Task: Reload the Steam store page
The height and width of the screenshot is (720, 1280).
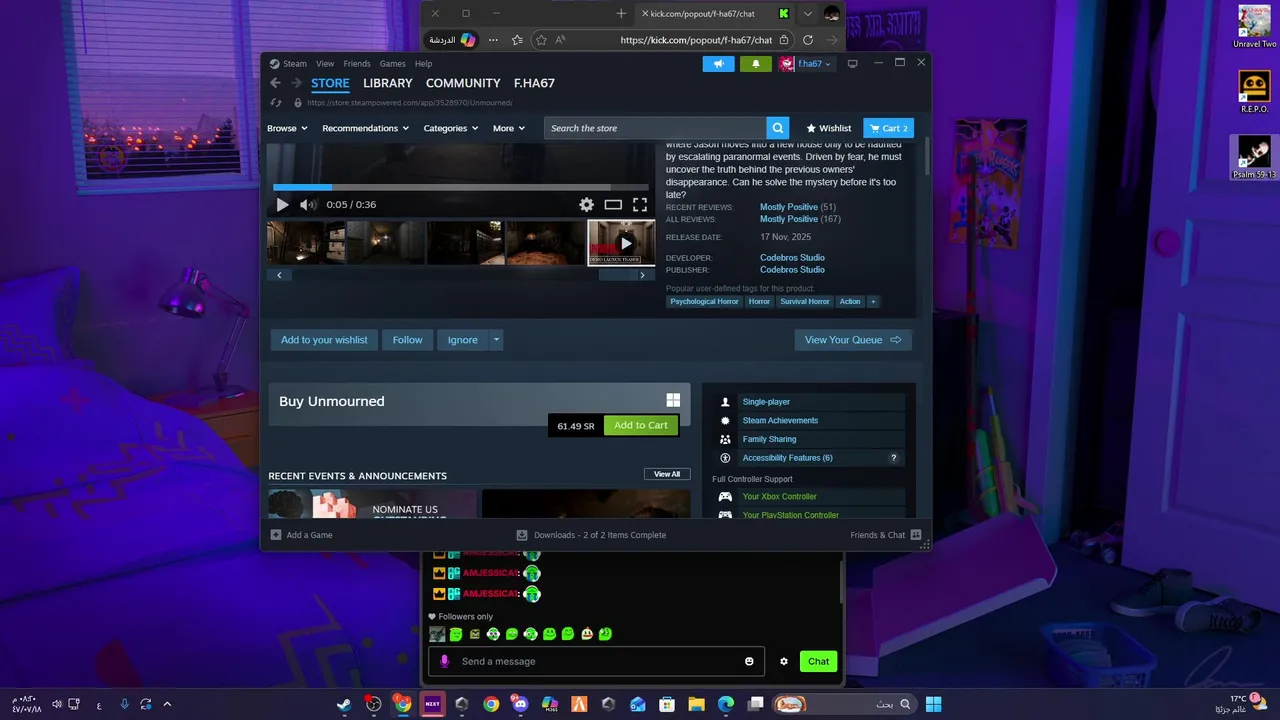Action: [277, 102]
